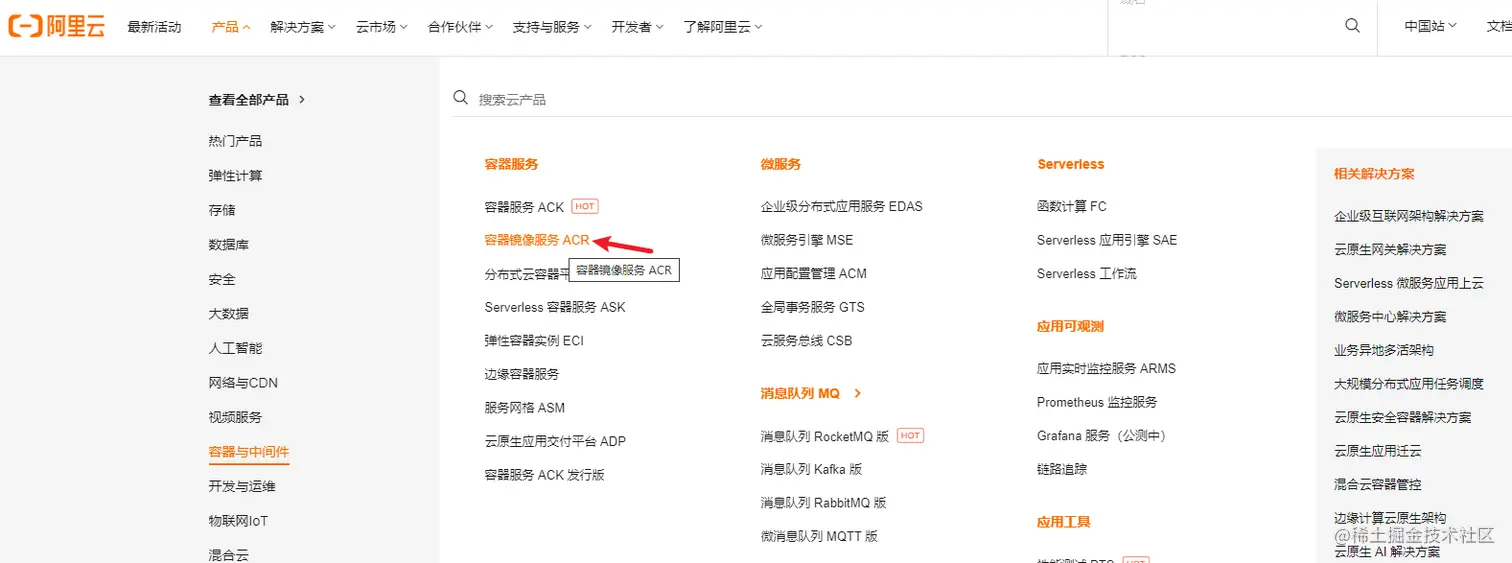Click the Alibaba Cloud logo
The image size is (1512, 563).
57,27
